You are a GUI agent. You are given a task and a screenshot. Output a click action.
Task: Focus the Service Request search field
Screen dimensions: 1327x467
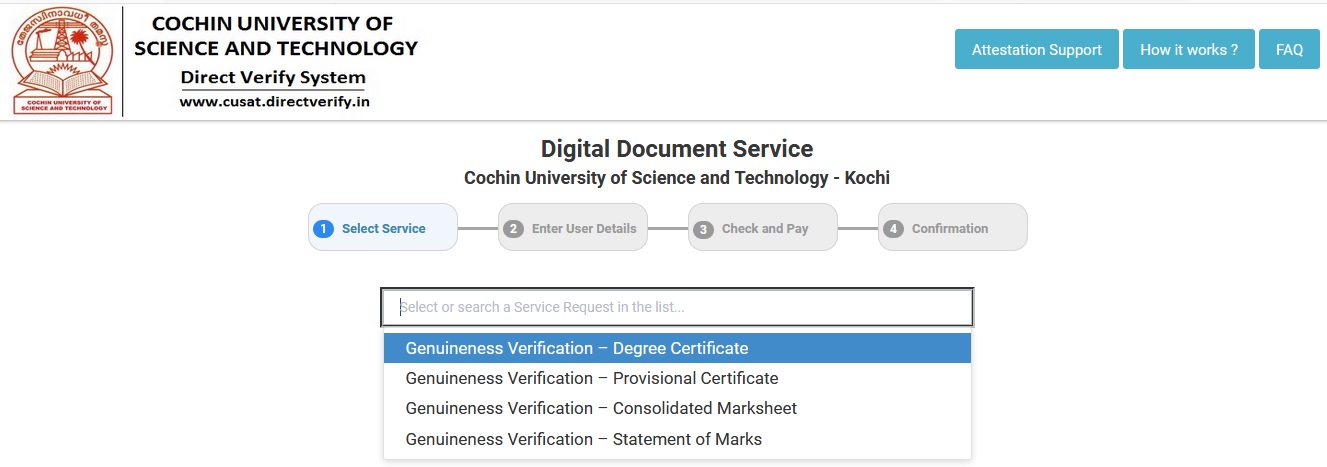pyautogui.click(x=677, y=307)
